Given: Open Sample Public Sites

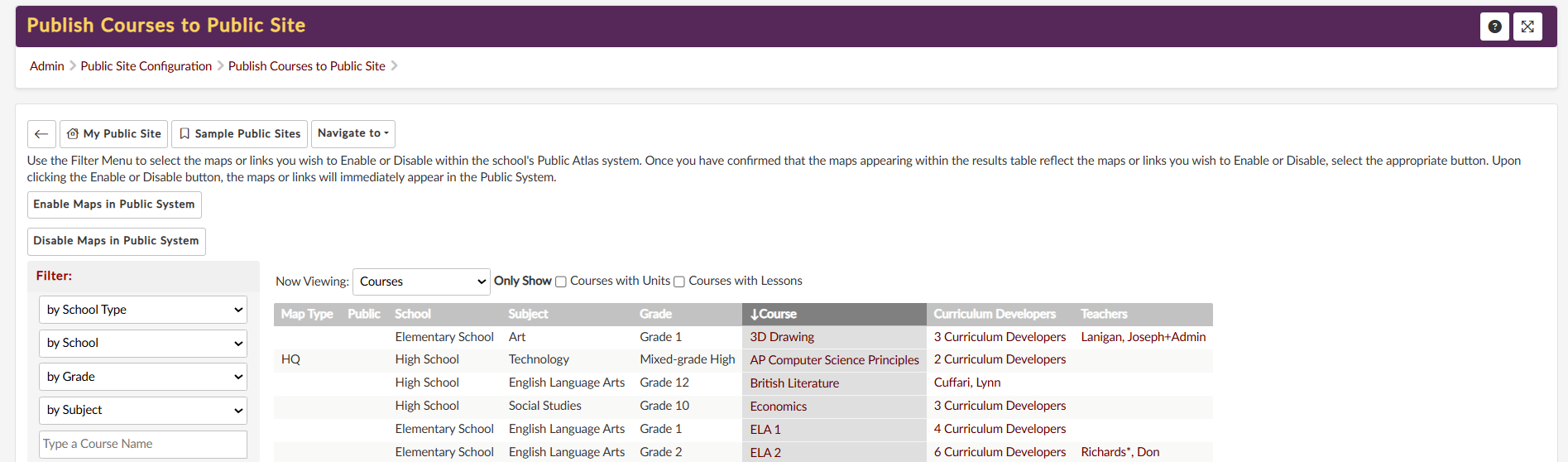Looking at the screenshot, I should click(240, 134).
